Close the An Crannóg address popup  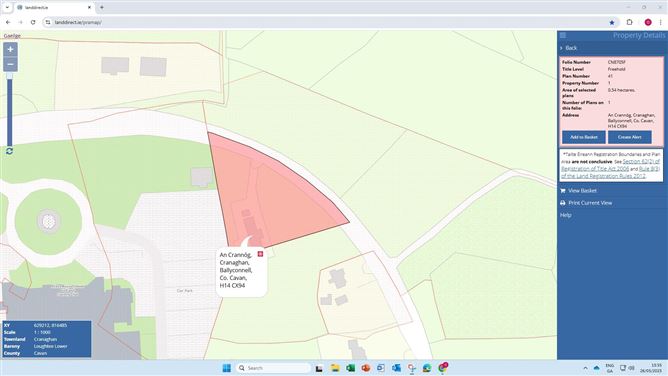[260, 254]
